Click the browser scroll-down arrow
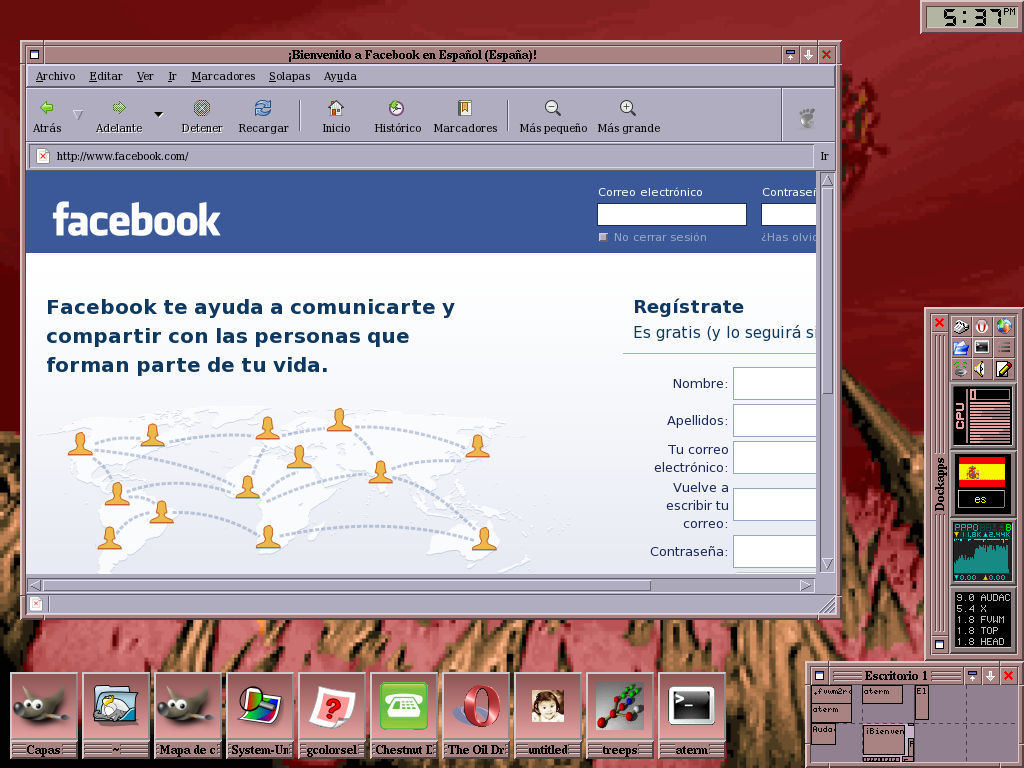Image resolution: width=1024 pixels, height=768 pixels. 827,564
